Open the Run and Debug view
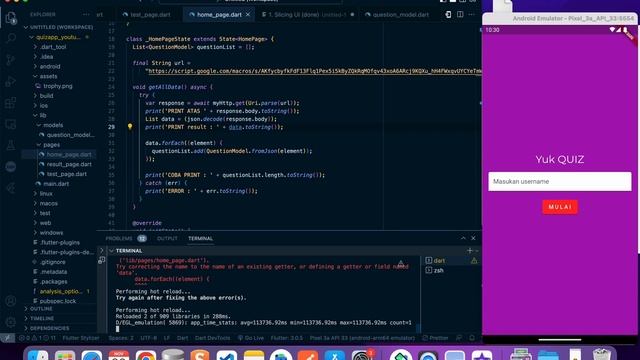The height and width of the screenshot is (360, 640). pyautogui.click(x=11, y=81)
